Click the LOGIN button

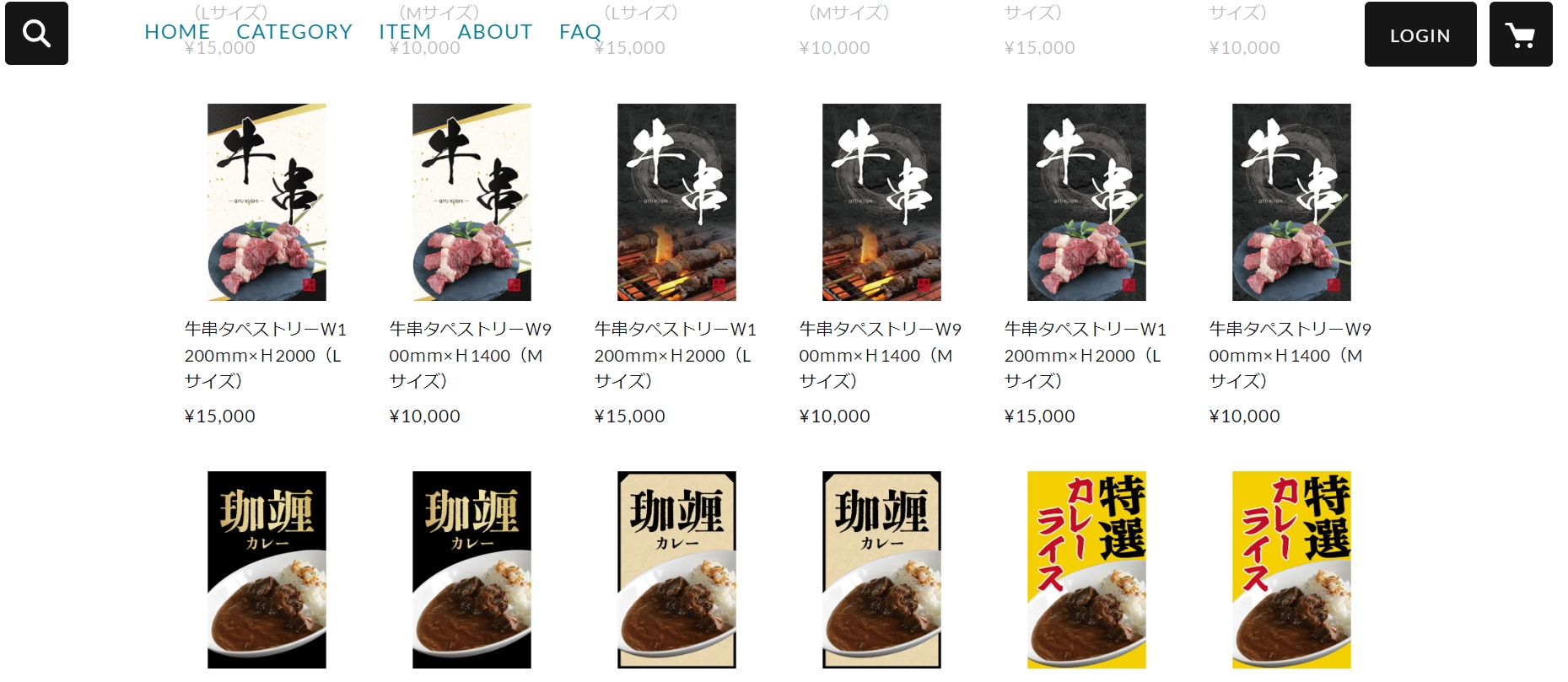pyautogui.click(x=1420, y=35)
